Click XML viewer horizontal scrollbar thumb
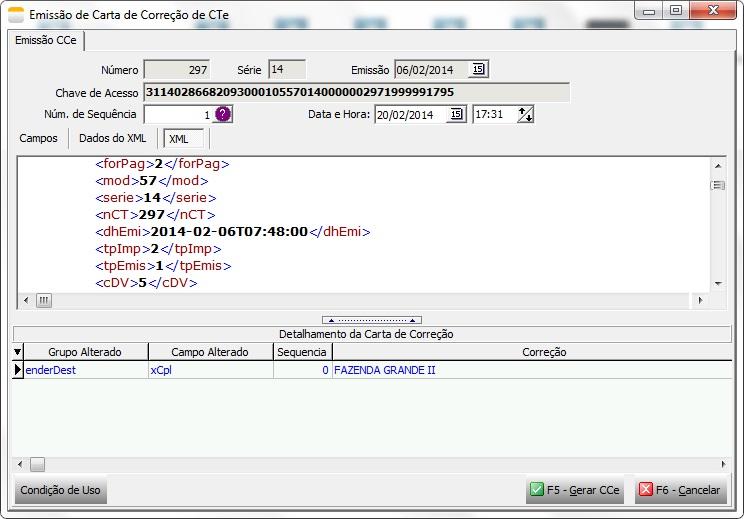 click(44, 300)
